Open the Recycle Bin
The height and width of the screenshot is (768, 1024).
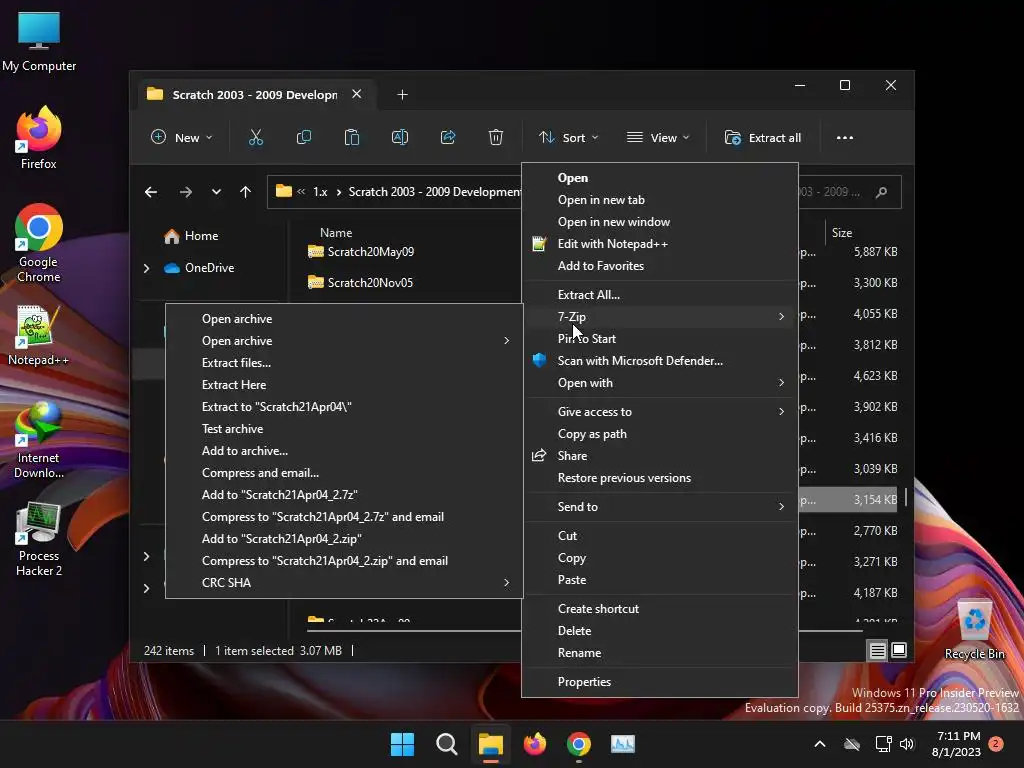[974, 630]
